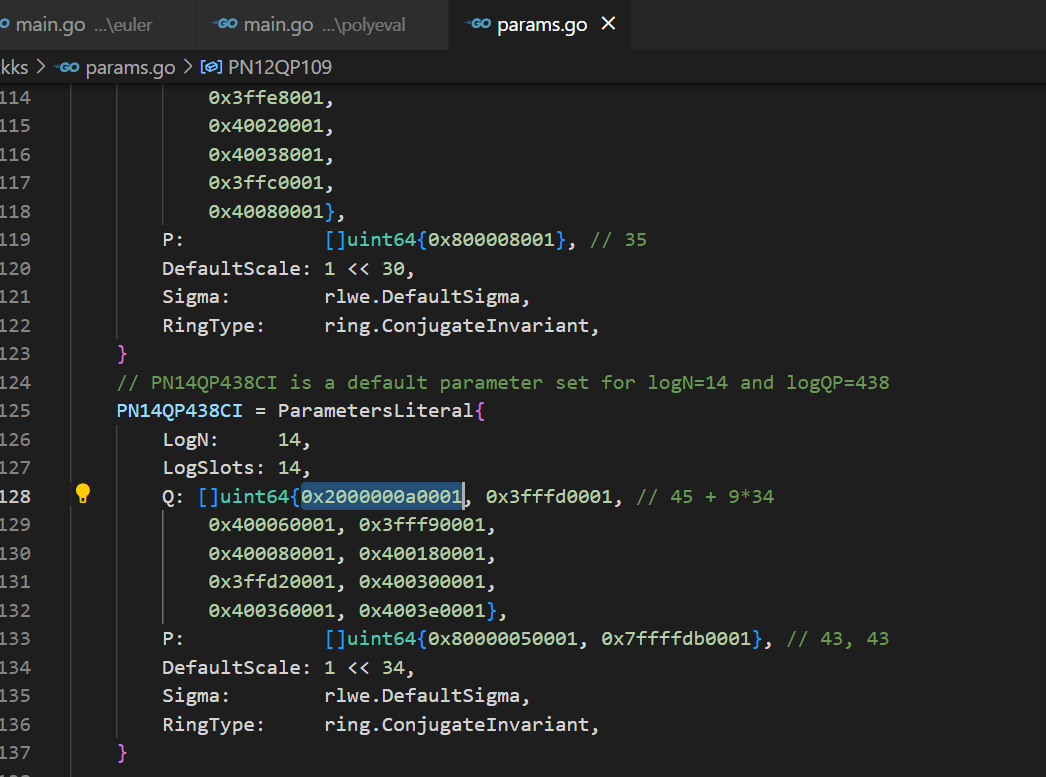Click 0x40080001 on line 118
The width and height of the screenshot is (1046, 777).
click(x=266, y=211)
